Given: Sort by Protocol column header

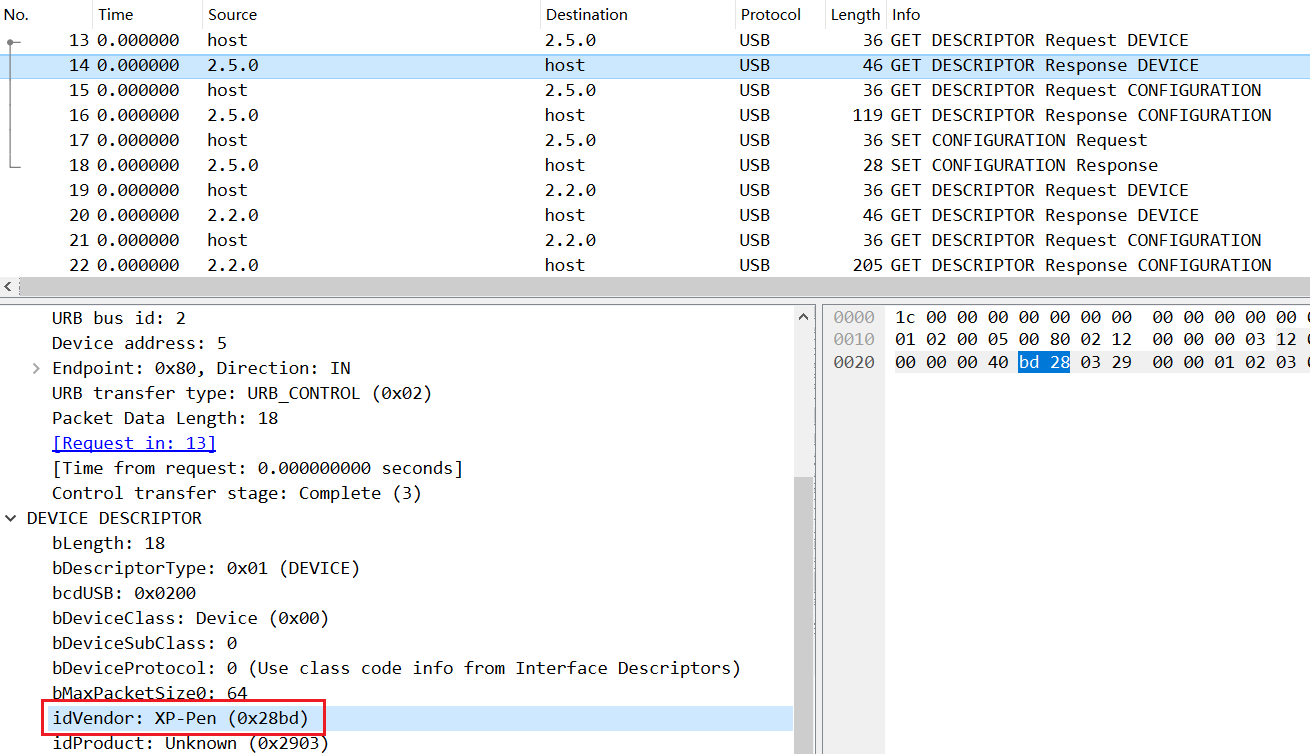Looking at the screenshot, I should coord(780,14).
